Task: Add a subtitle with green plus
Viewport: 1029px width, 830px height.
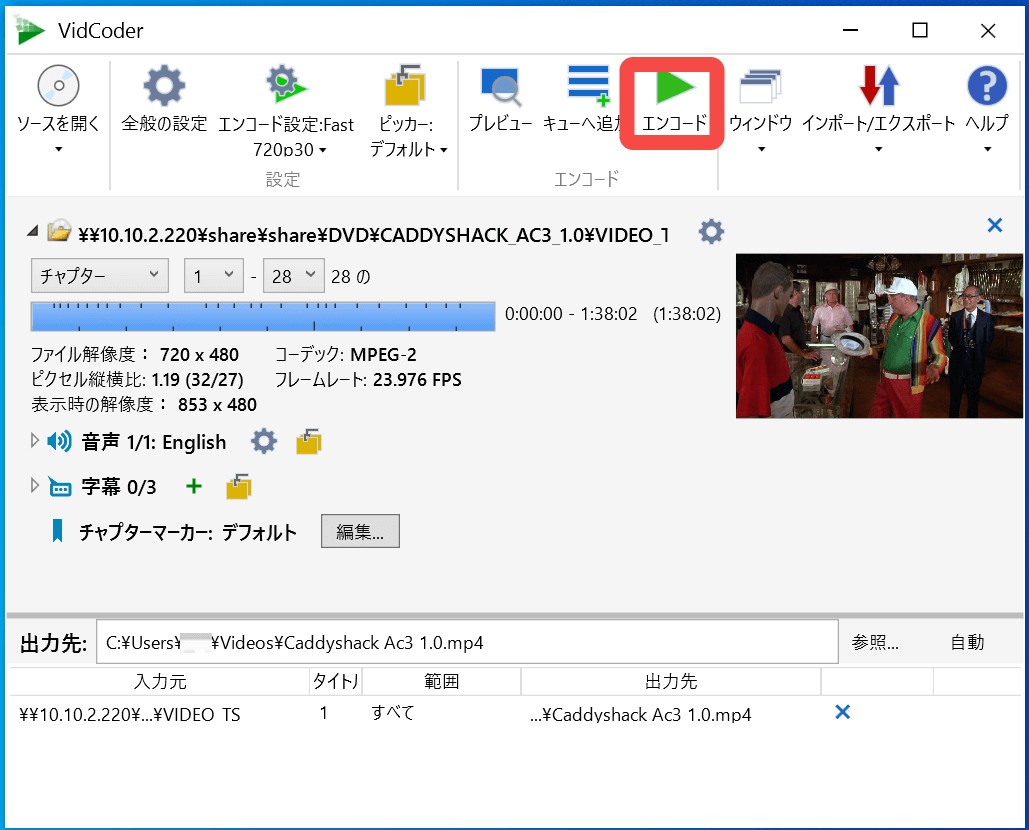Action: (194, 486)
